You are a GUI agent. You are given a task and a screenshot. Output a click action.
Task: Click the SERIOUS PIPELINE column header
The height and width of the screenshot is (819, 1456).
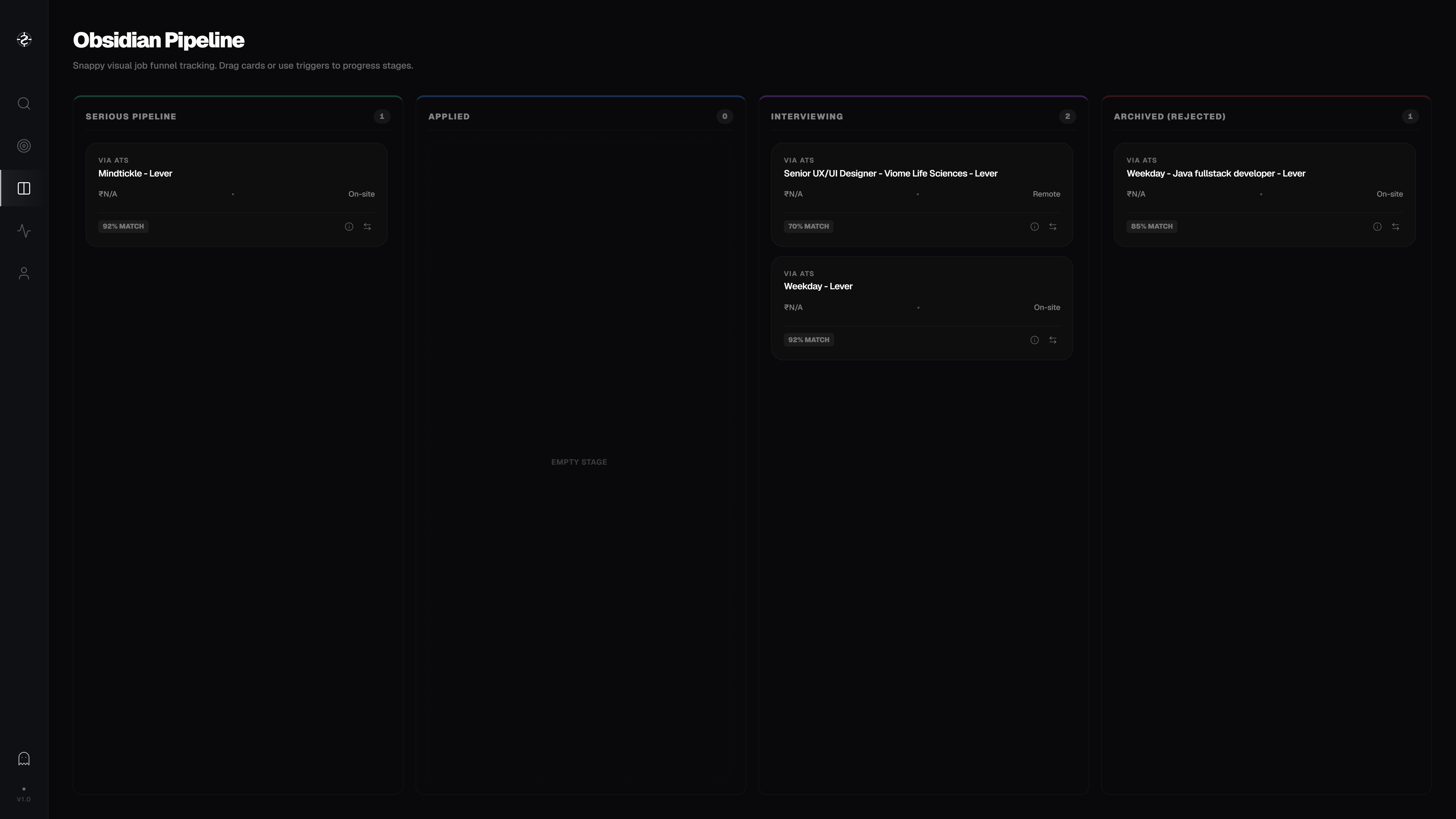131,116
